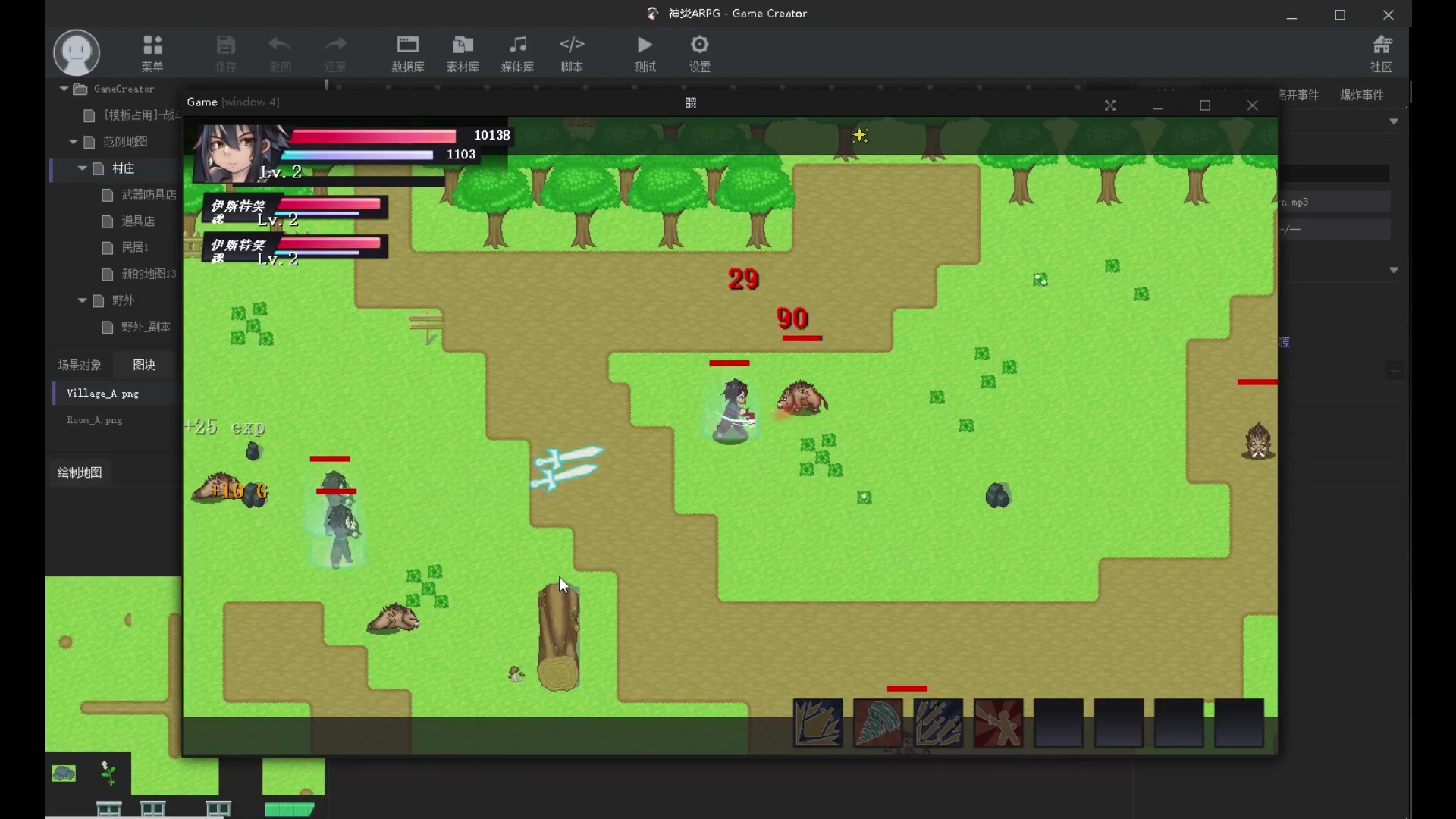Open the 媒体库 media library icon

517,52
